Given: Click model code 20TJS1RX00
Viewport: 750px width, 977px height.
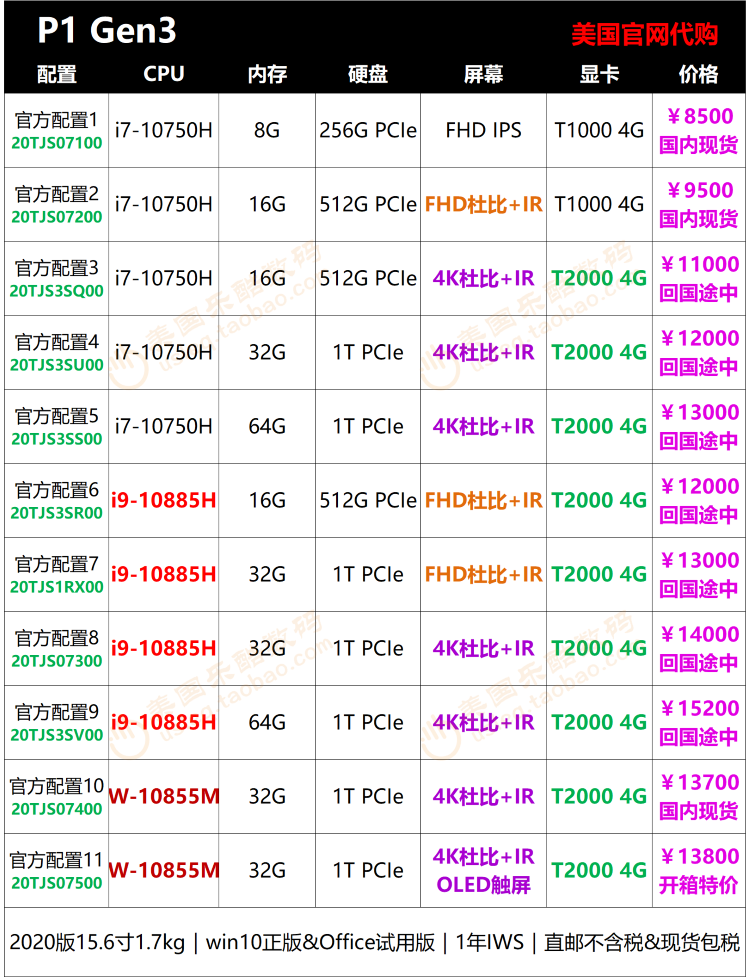Looking at the screenshot, I should coord(57,587).
